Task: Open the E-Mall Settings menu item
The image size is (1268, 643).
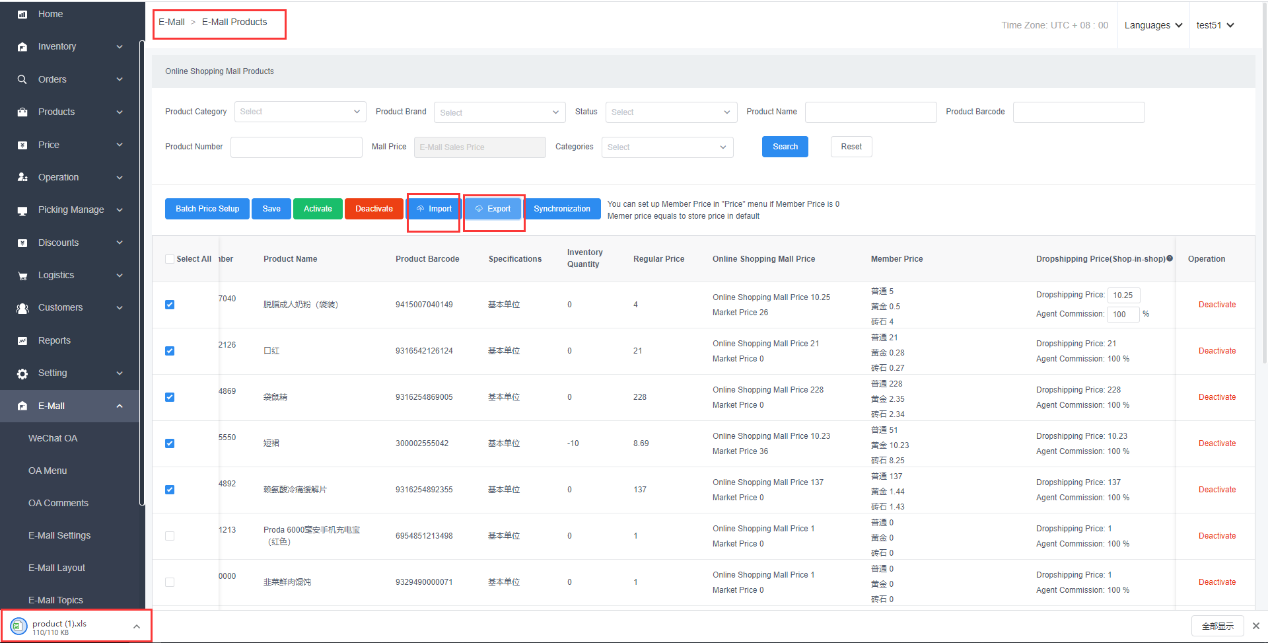Action: [59, 535]
